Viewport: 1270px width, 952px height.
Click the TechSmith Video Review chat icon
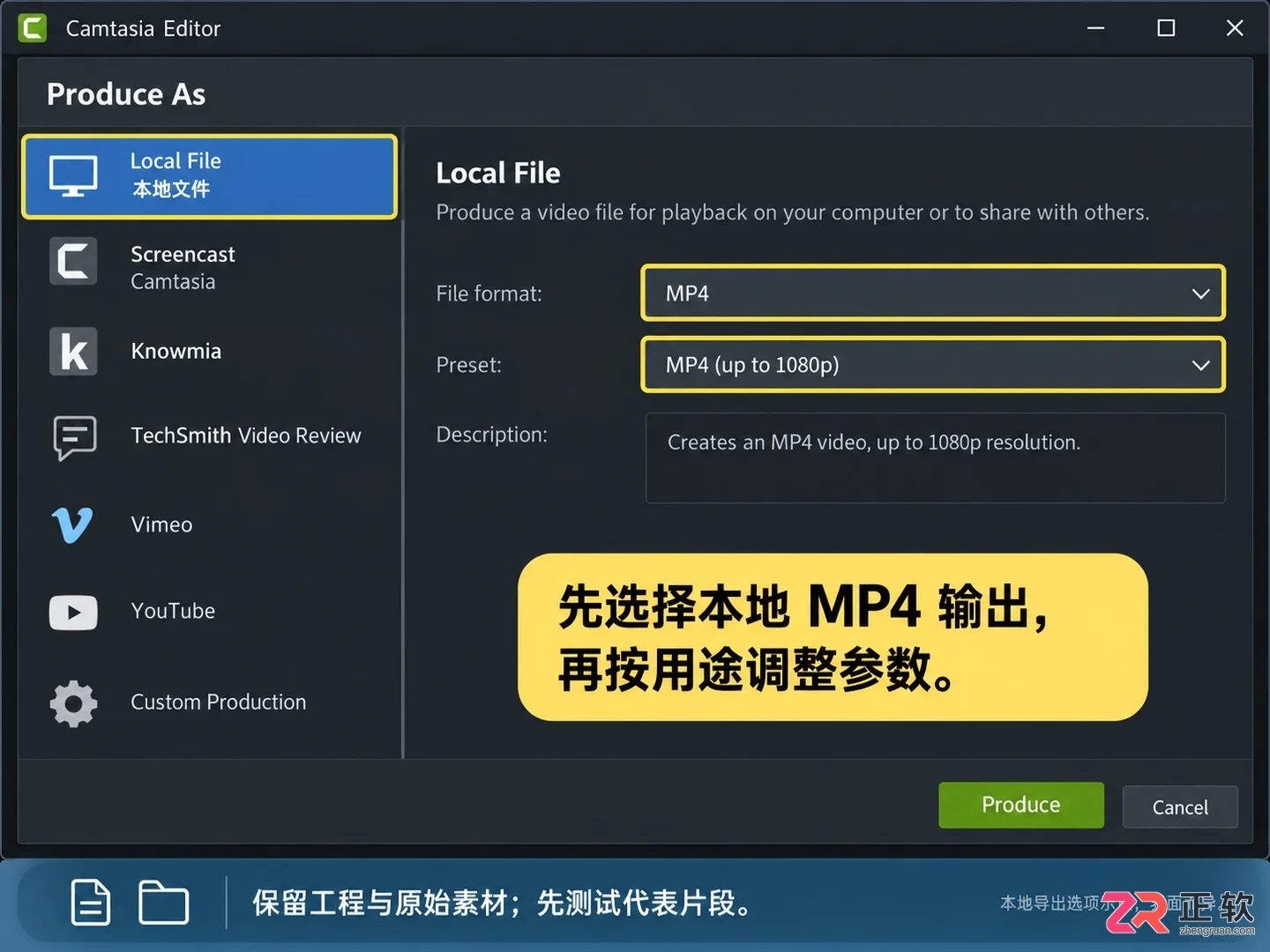[x=75, y=437]
